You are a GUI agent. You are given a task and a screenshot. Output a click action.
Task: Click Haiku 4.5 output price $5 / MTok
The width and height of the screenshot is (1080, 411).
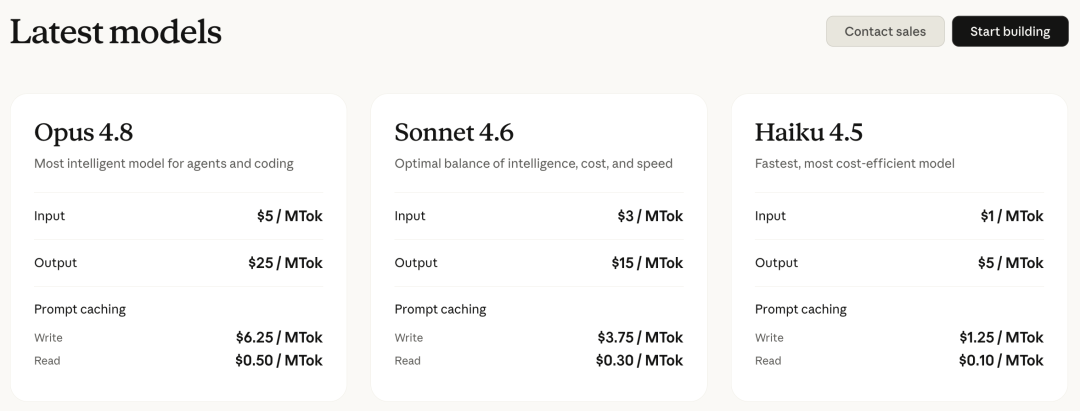click(x=1010, y=263)
